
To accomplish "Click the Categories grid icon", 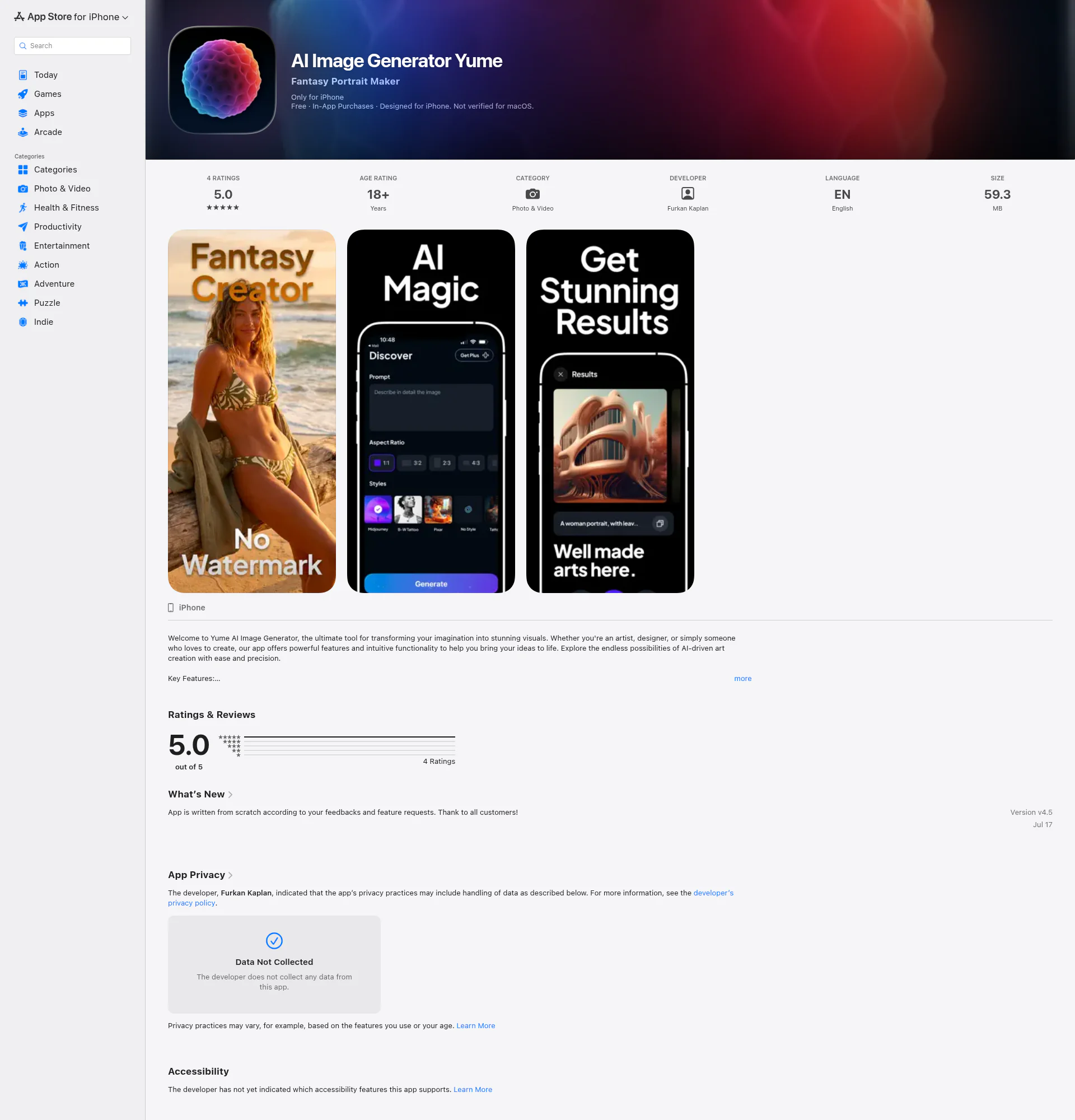I will pos(23,170).
